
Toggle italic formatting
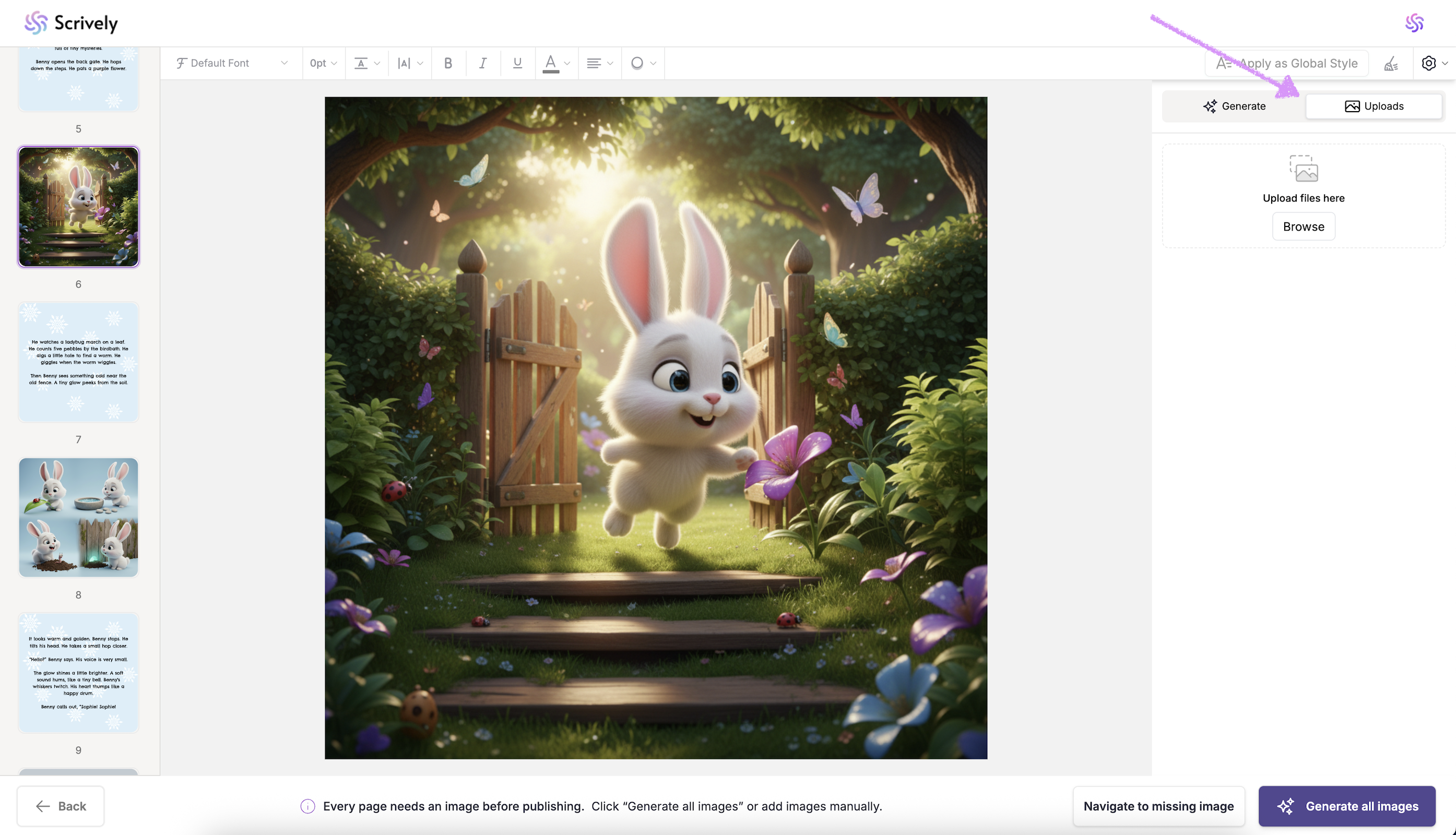(x=483, y=63)
